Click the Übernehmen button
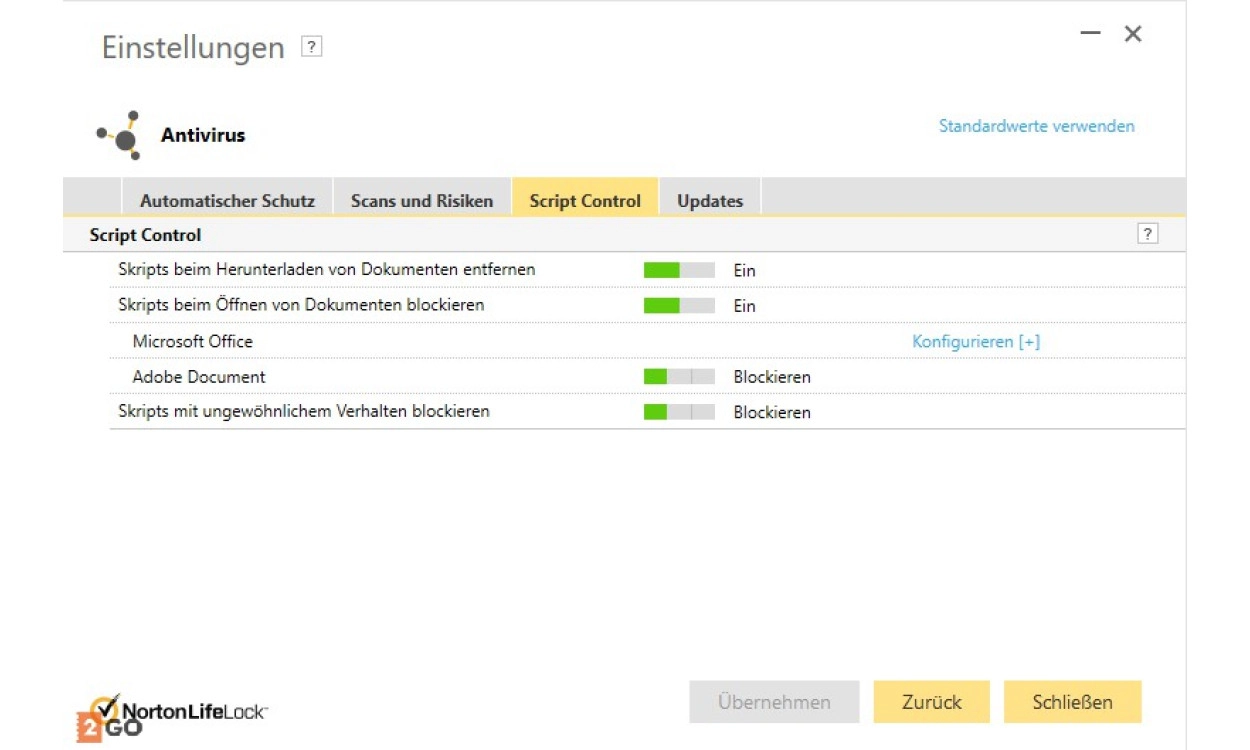The height and width of the screenshot is (750, 1250). 774,702
